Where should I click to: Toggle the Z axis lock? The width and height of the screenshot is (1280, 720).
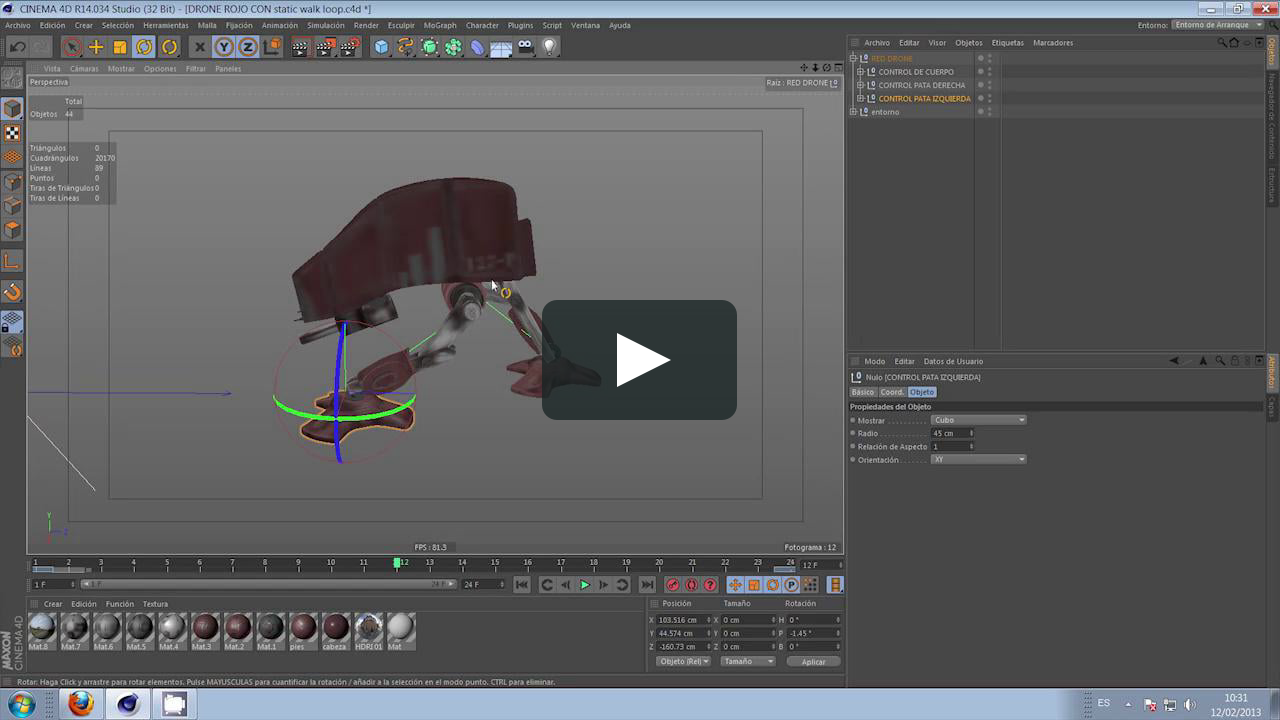pos(248,47)
